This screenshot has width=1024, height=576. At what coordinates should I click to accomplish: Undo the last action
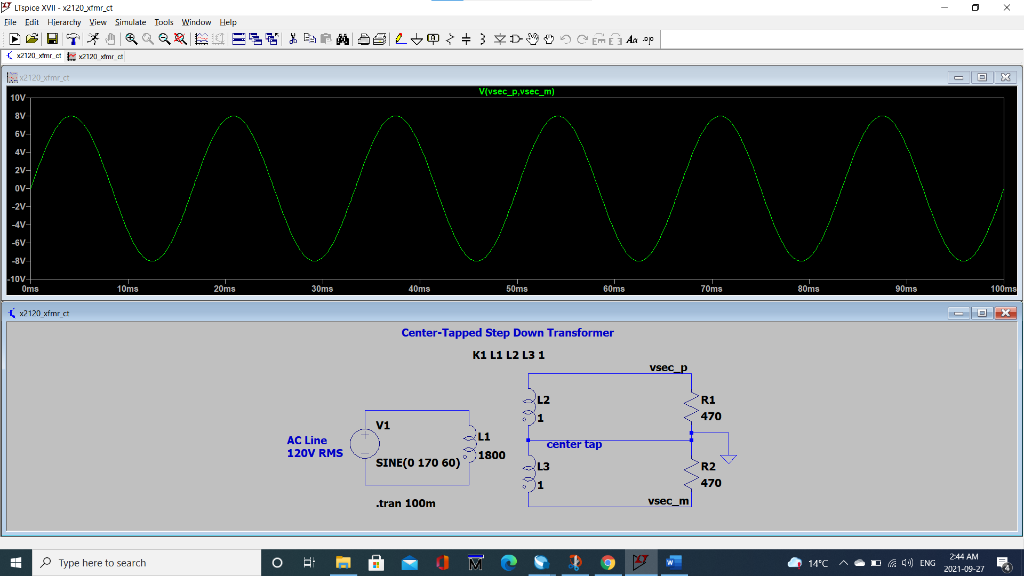(x=564, y=40)
